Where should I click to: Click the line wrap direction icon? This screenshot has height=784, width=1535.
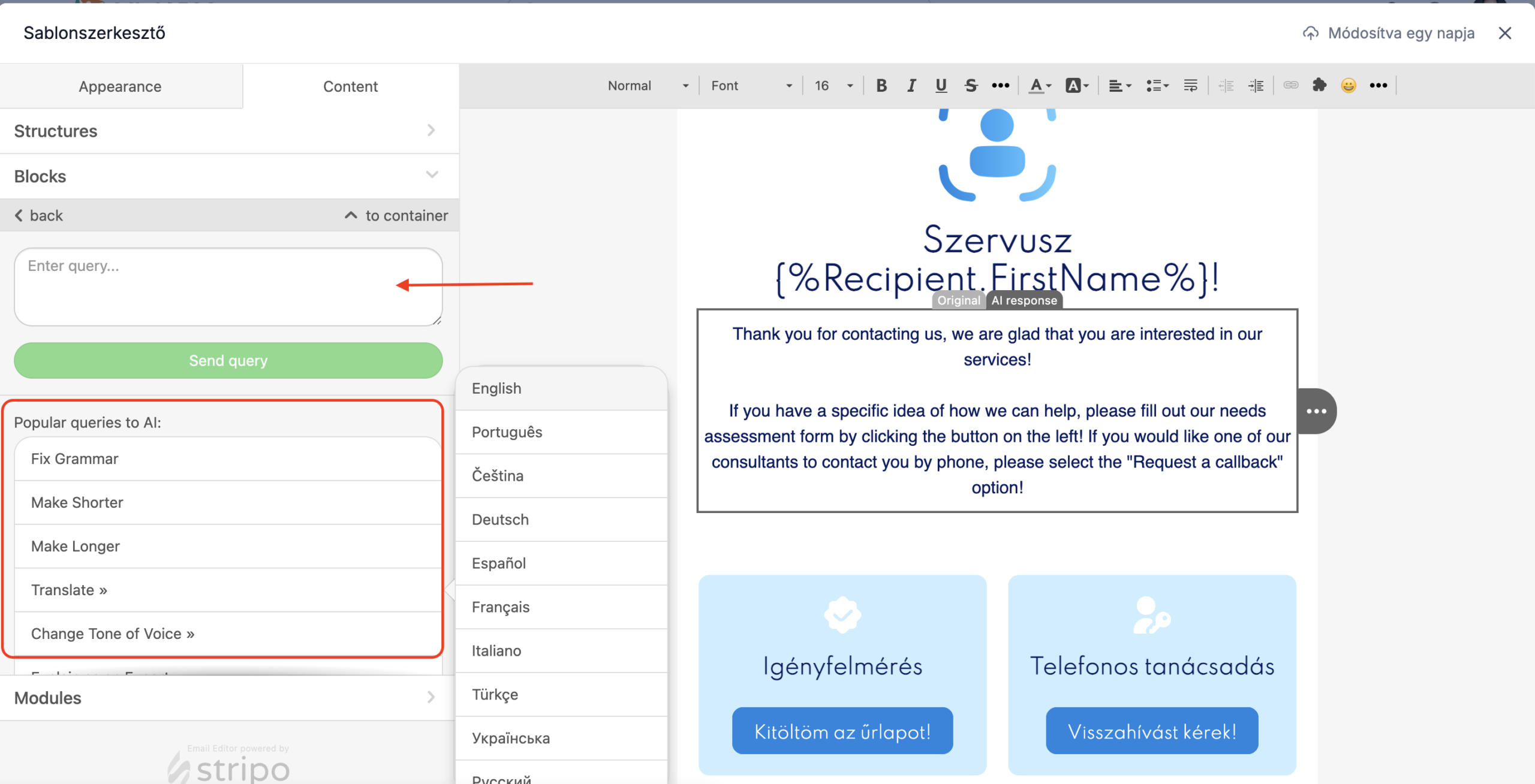tap(1191, 86)
